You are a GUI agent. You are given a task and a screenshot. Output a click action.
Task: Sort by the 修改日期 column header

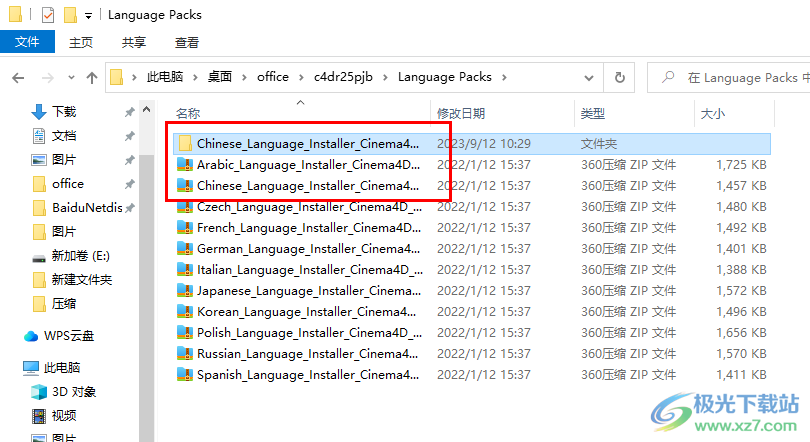coord(461,114)
